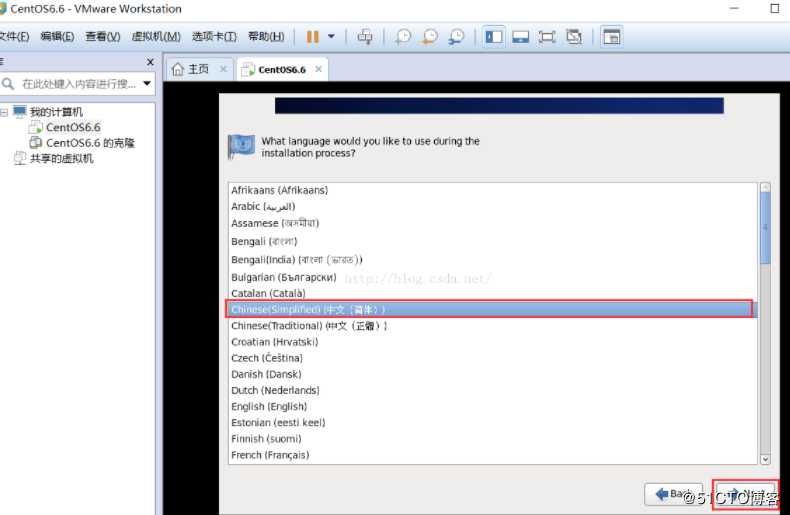Choose Bengali(India) from the language list
This screenshot has width=790, height=515.
coord(492,260)
